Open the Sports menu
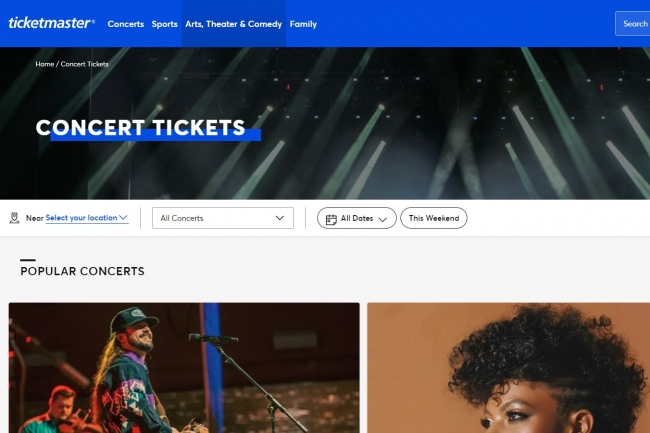Viewport: 650px width, 433px height. point(165,24)
